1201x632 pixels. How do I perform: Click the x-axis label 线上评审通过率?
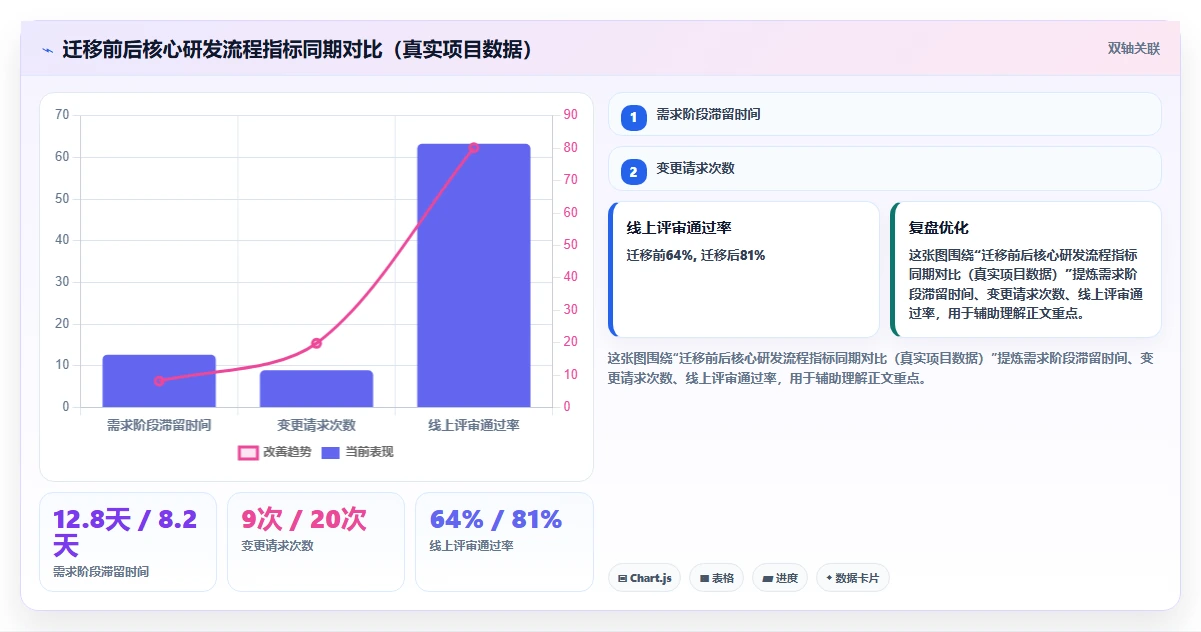474,425
